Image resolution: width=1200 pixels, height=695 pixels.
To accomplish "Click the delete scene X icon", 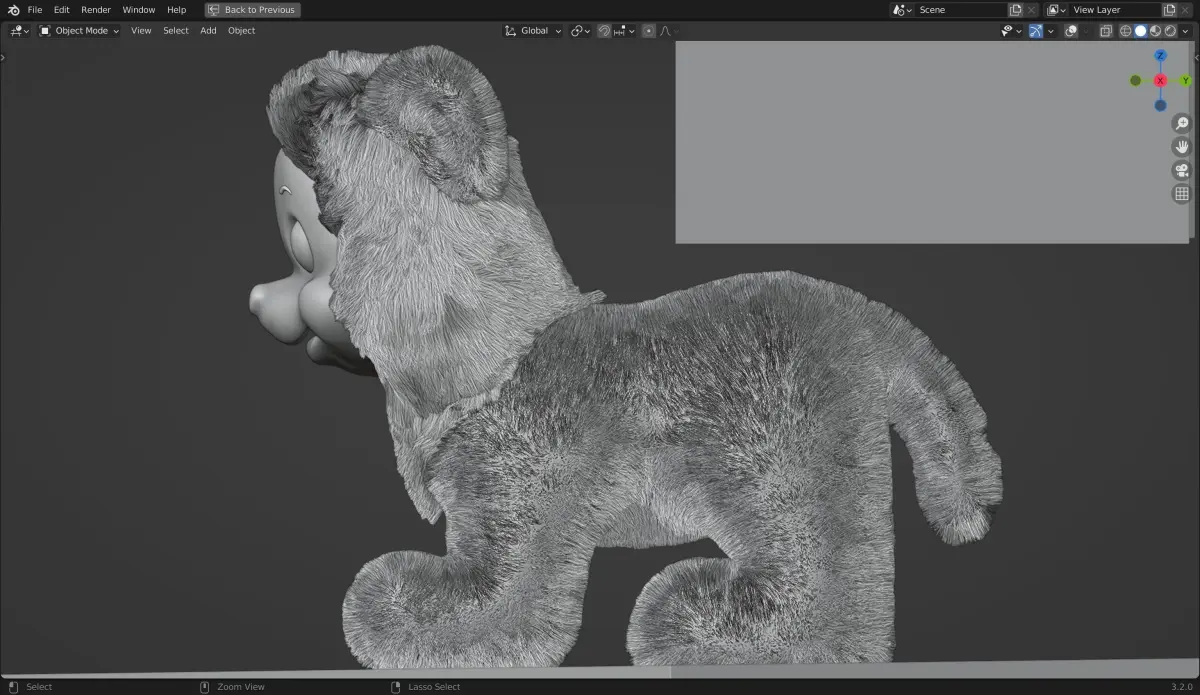I will 1031,10.
